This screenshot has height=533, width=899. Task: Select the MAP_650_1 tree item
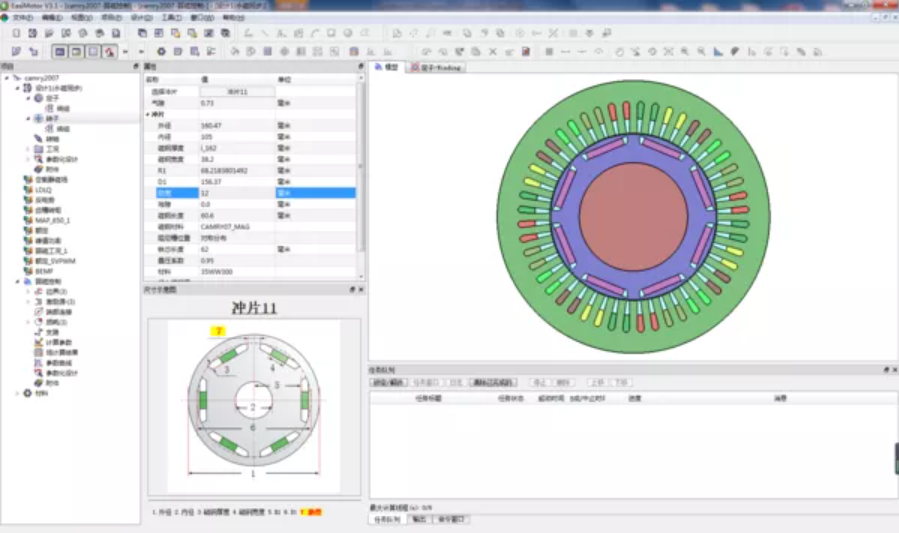[x=52, y=220]
